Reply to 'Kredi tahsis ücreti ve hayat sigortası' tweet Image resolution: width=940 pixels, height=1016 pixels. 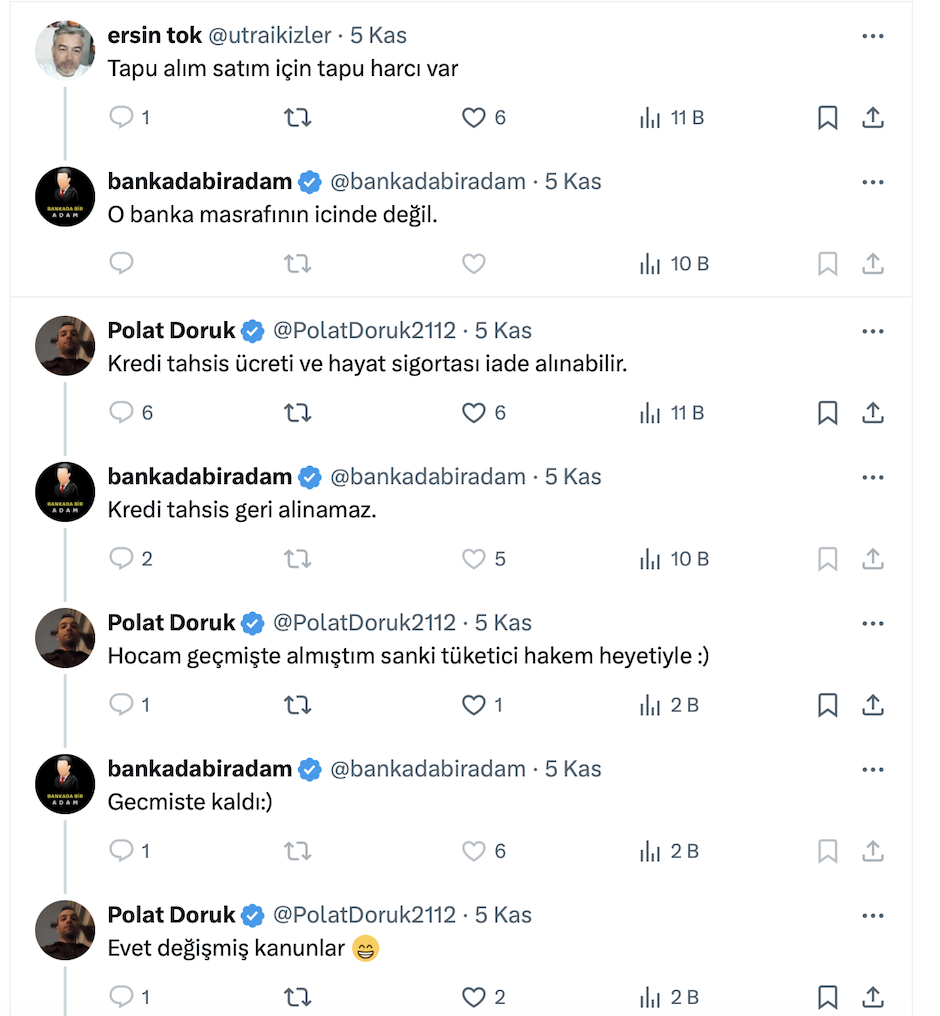click(x=122, y=412)
